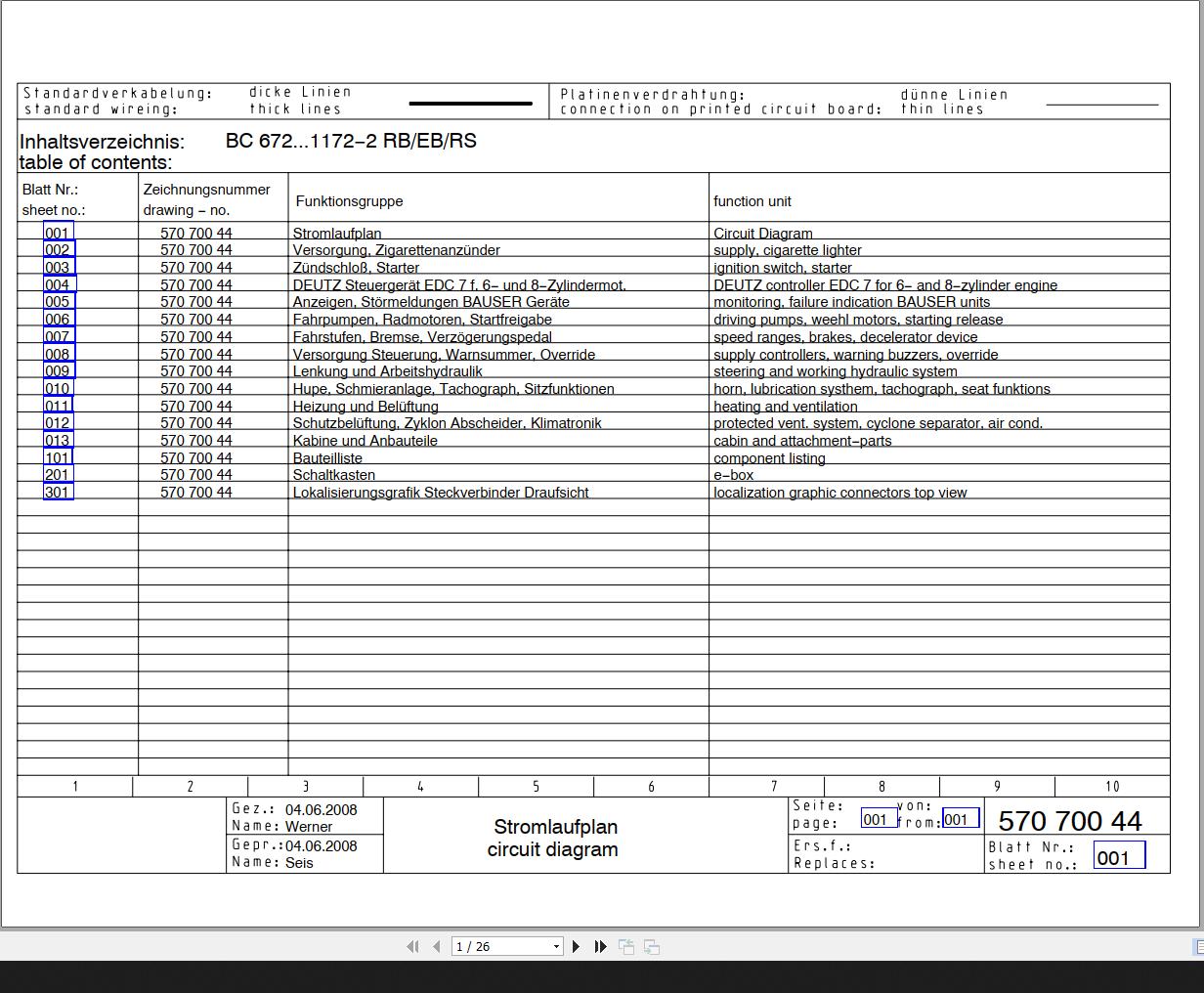Click the next view icon
The height and width of the screenshot is (993, 1204).
pos(652,946)
